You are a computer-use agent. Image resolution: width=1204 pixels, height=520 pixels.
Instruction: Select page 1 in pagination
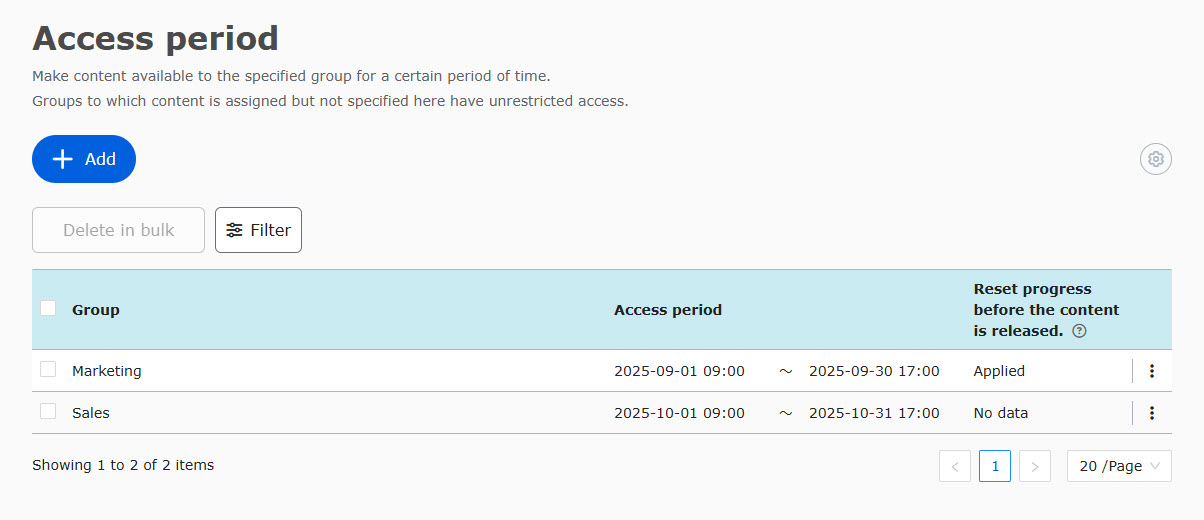click(x=995, y=466)
